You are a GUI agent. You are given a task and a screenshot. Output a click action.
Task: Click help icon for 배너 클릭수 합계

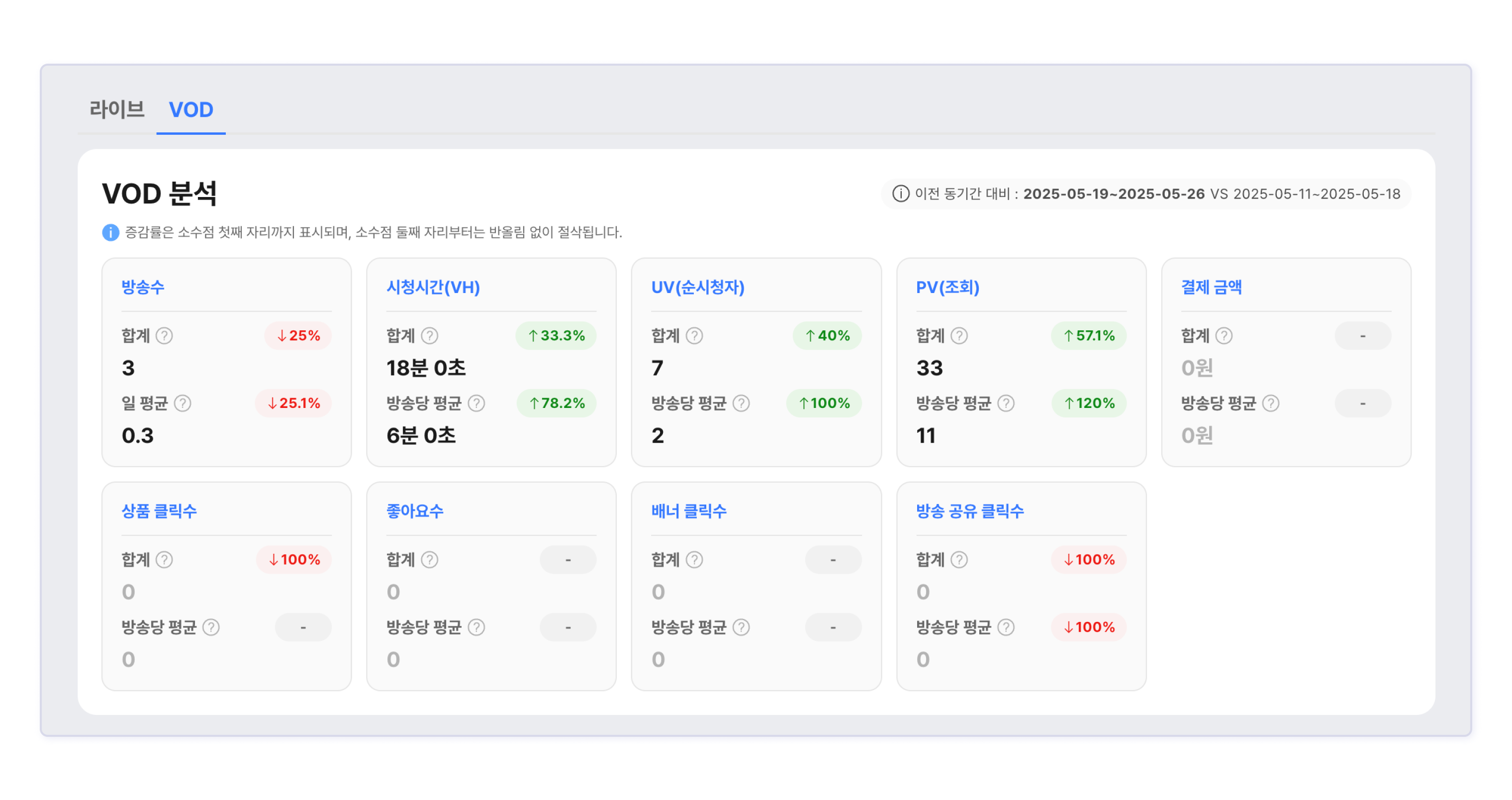point(694,559)
